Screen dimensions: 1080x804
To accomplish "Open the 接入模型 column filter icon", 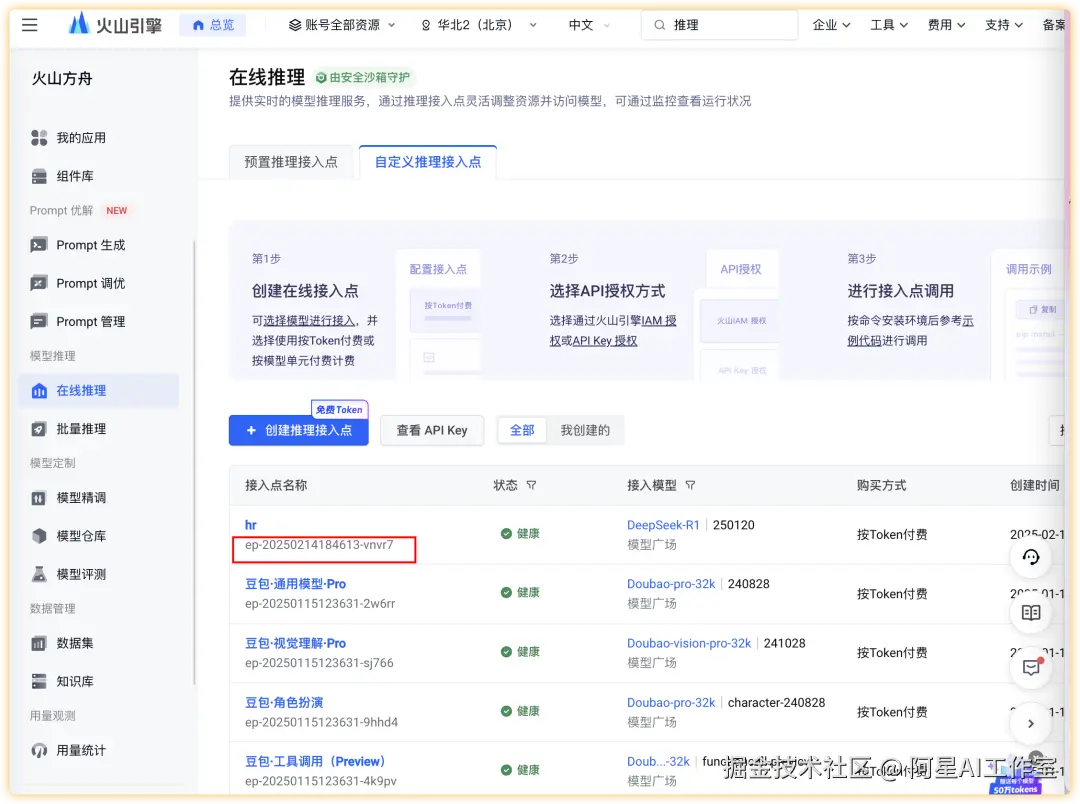I will (691, 485).
